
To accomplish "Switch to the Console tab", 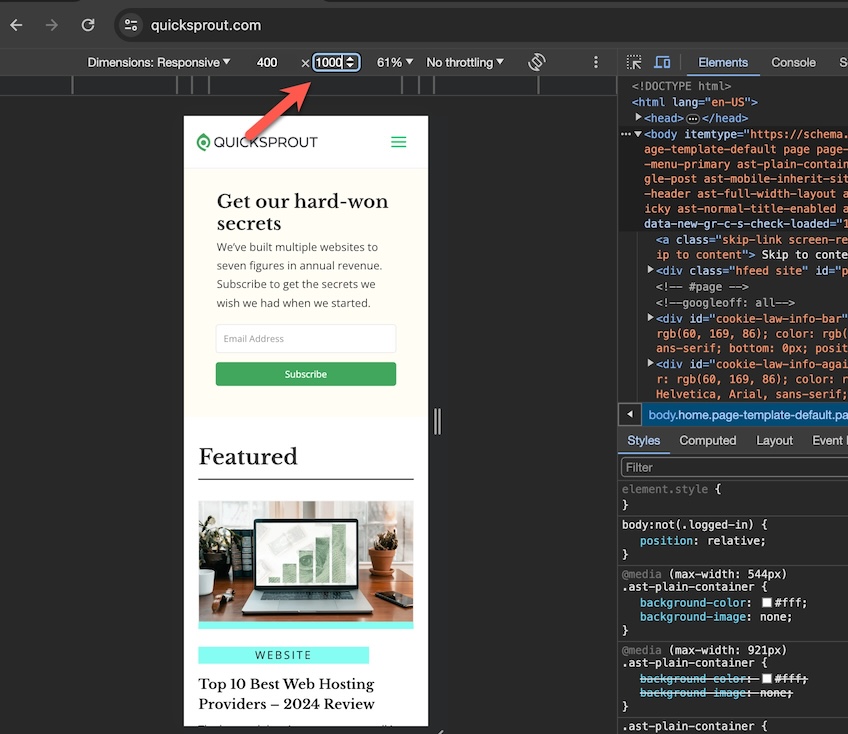I will coord(793,63).
